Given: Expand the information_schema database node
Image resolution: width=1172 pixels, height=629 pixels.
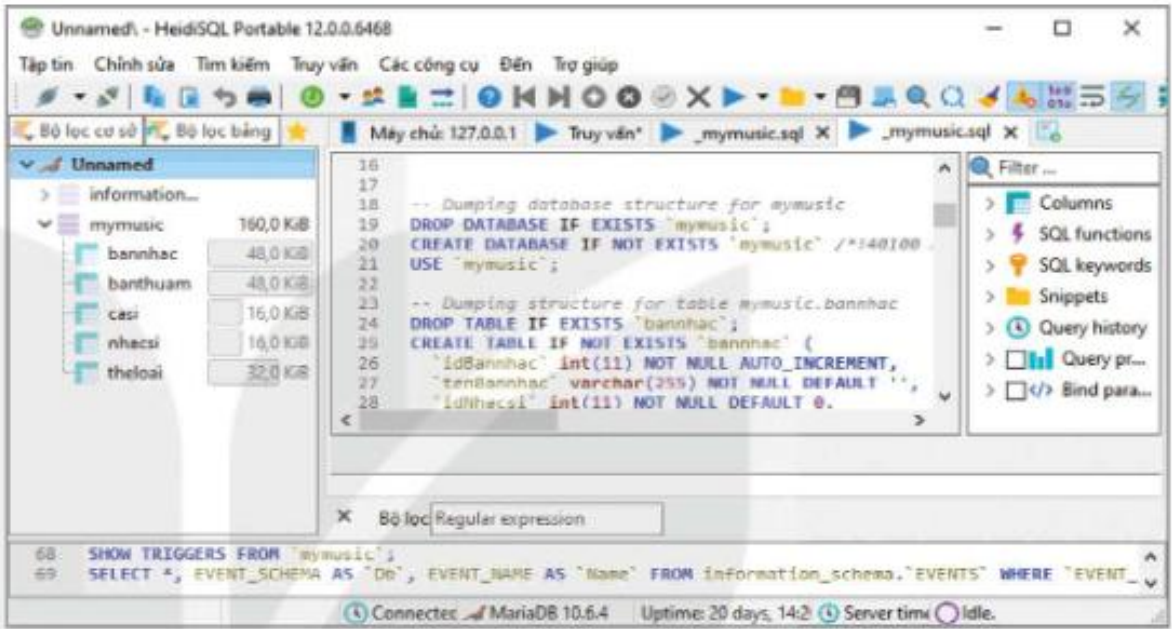Looking at the screenshot, I should [x=45, y=195].
